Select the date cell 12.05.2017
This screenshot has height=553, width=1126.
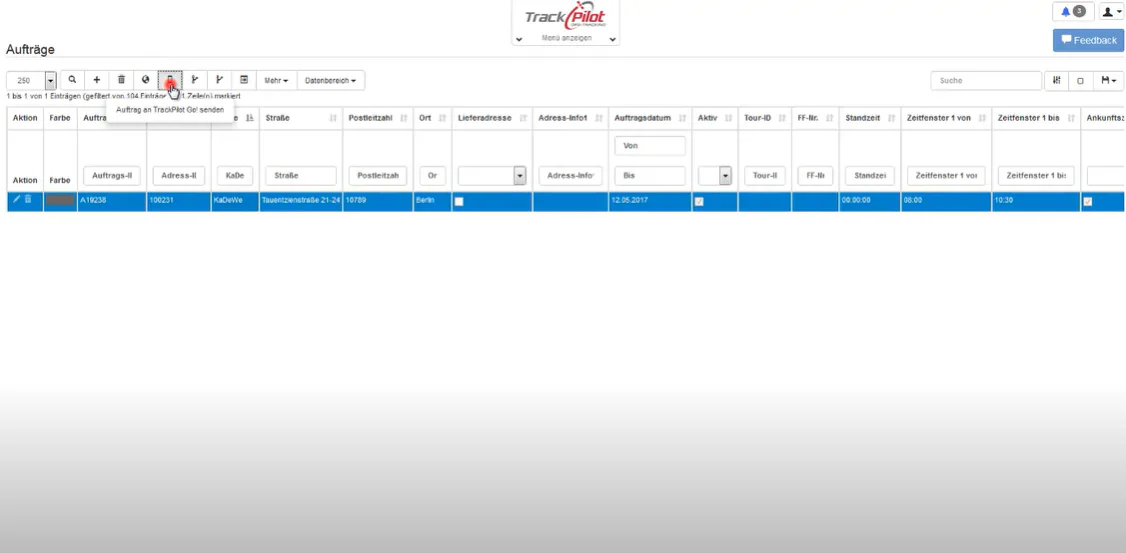(650, 201)
